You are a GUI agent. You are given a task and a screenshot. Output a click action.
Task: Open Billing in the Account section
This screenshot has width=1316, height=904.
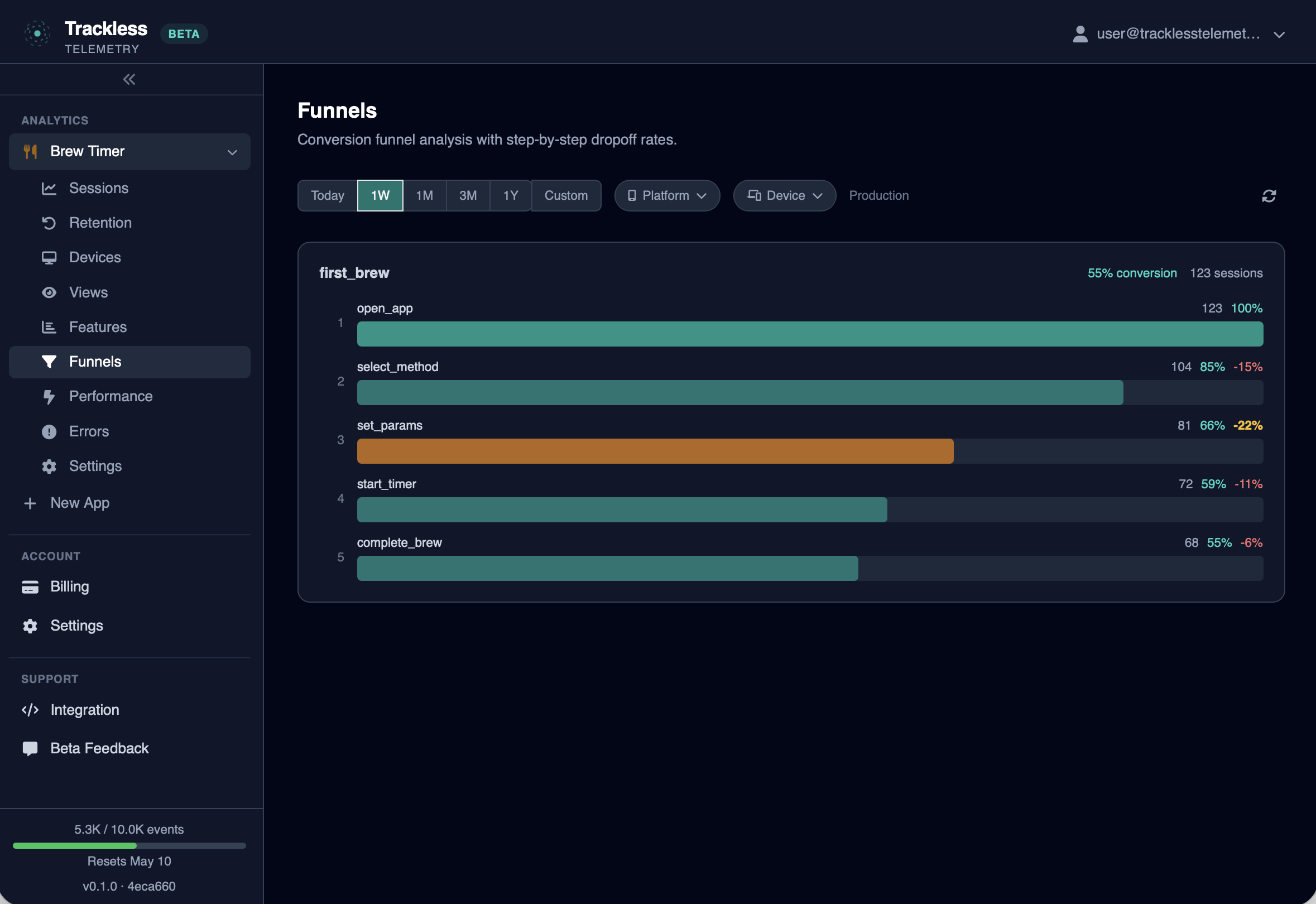(129, 587)
